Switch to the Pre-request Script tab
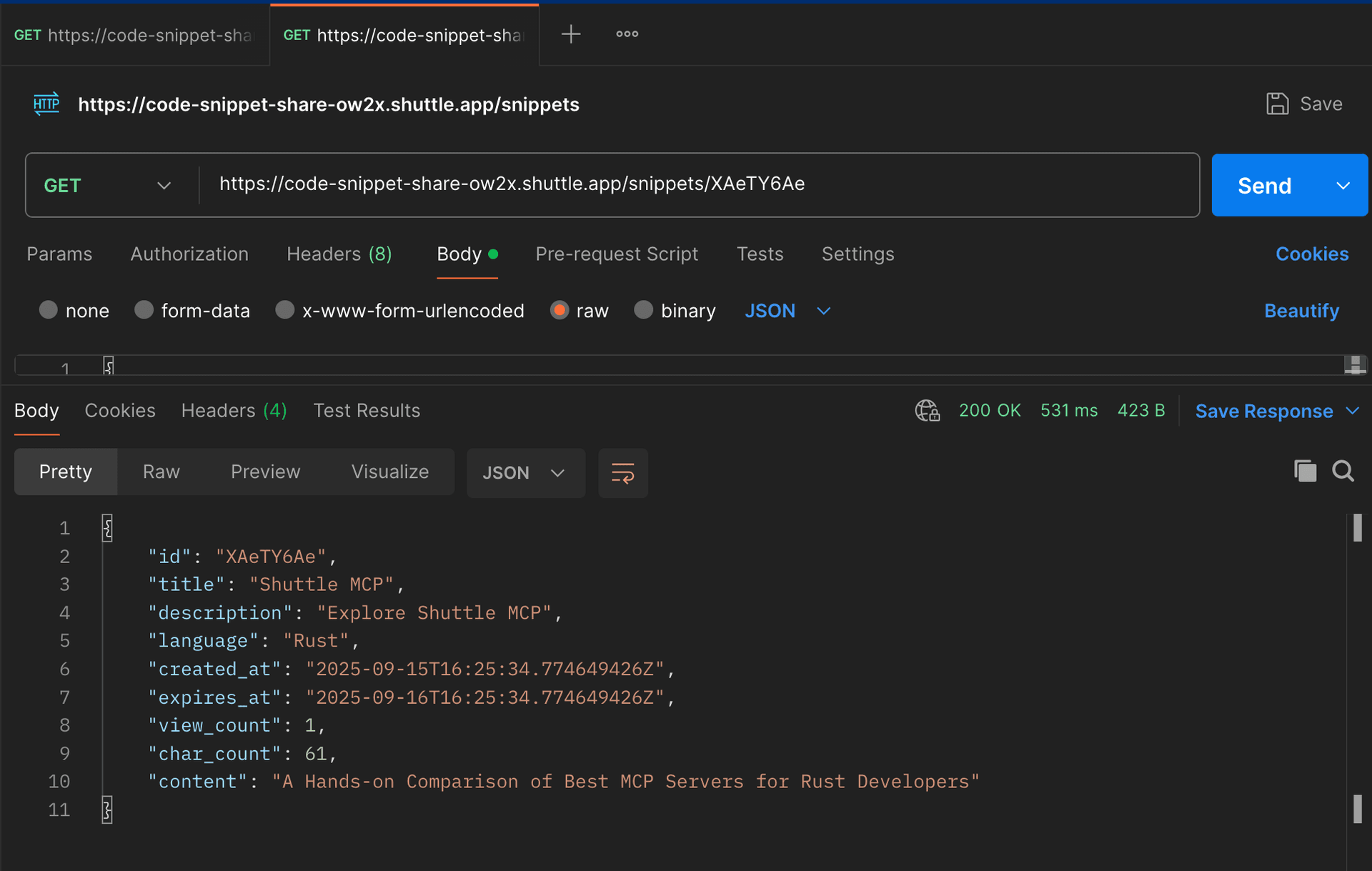 click(617, 254)
